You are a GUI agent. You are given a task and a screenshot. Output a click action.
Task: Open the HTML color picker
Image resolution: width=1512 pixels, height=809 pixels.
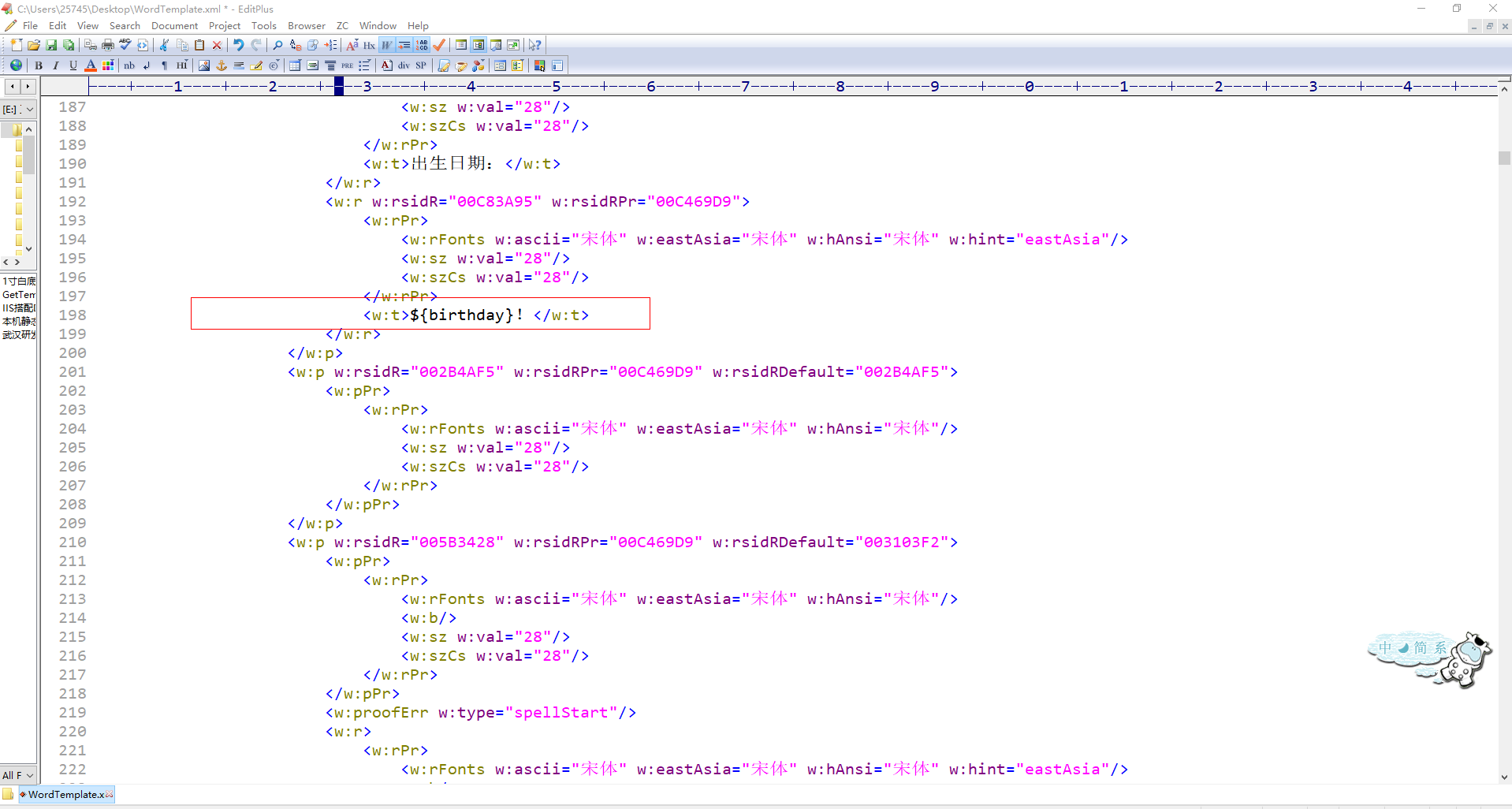(108, 65)
